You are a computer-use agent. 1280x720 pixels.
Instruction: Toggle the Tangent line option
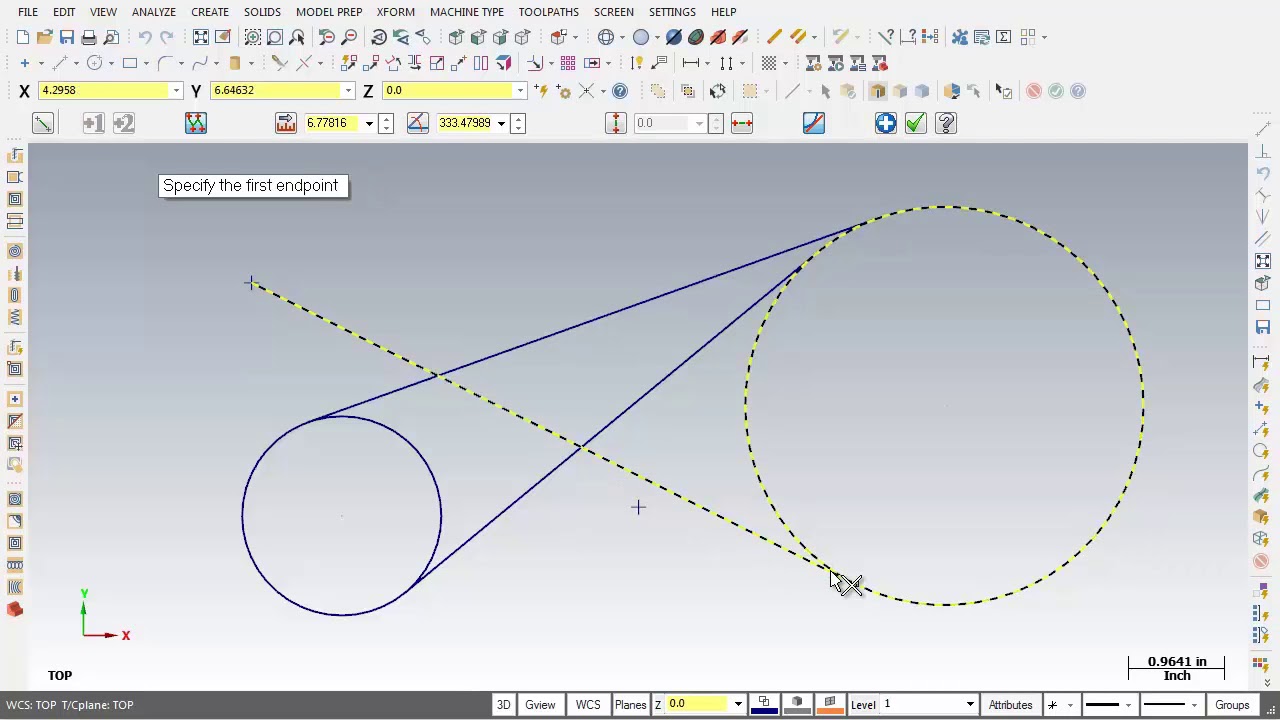[x=814, y=123]
